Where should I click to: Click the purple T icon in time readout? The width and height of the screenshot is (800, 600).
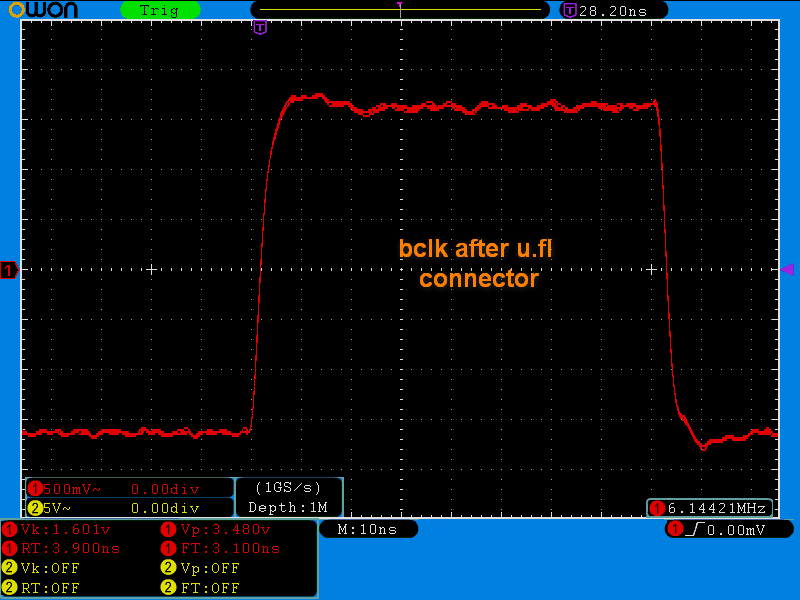tap(569, 10)
